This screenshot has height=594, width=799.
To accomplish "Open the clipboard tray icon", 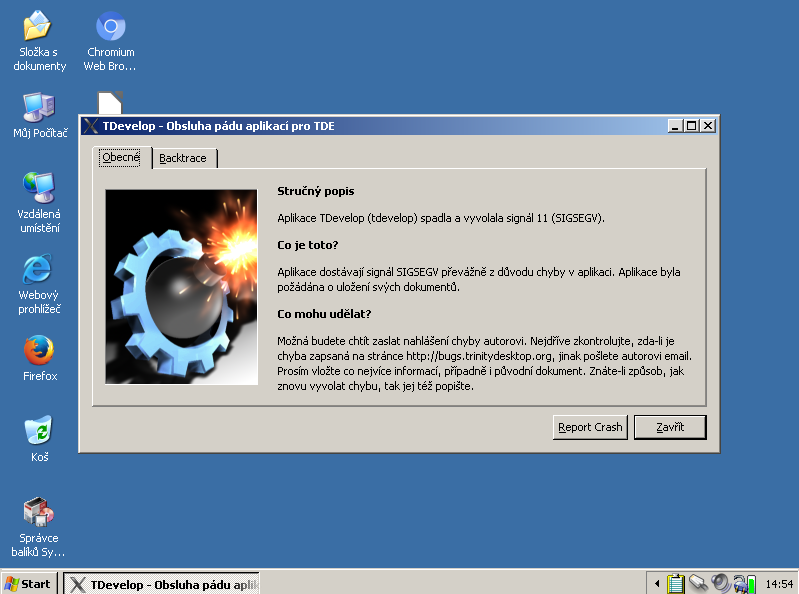I will pos(676,583).
